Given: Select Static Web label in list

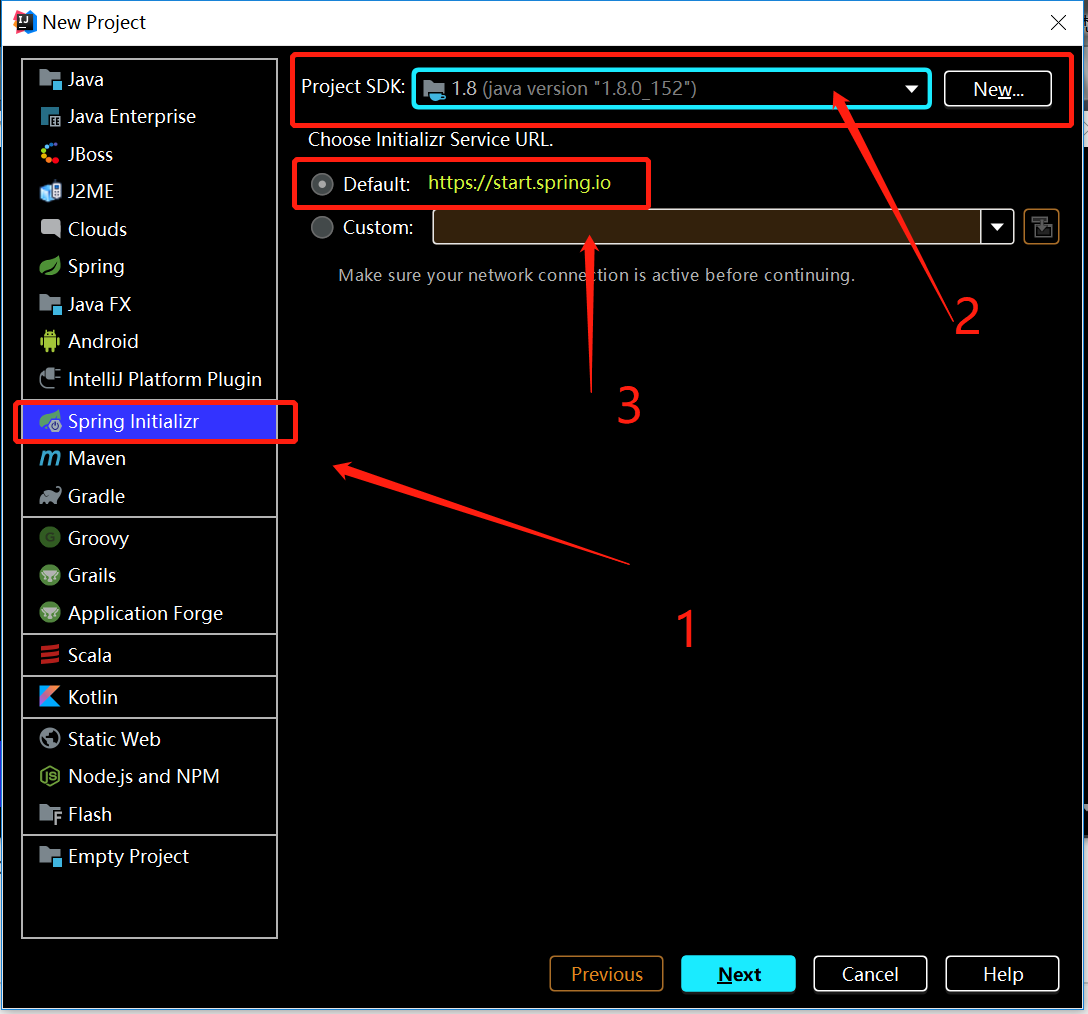Looking at the screenshot, I should 114,739.
